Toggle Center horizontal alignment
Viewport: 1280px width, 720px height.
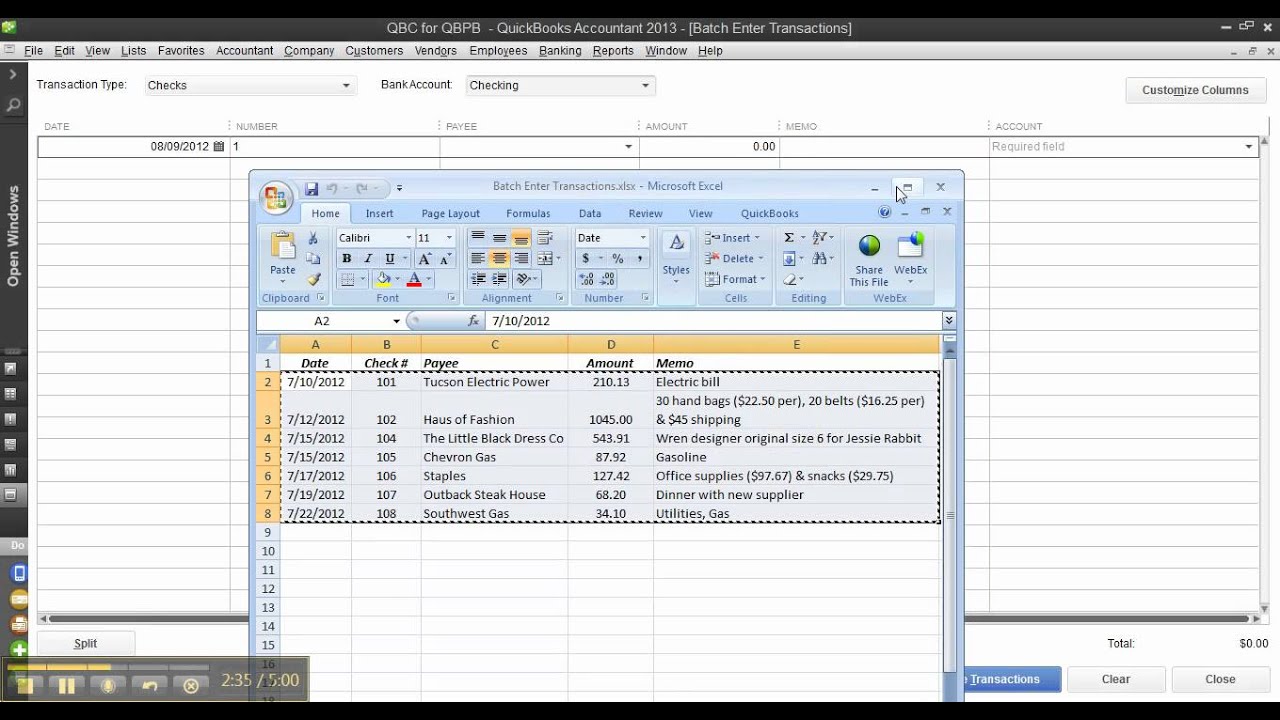(x=499, y=259)
